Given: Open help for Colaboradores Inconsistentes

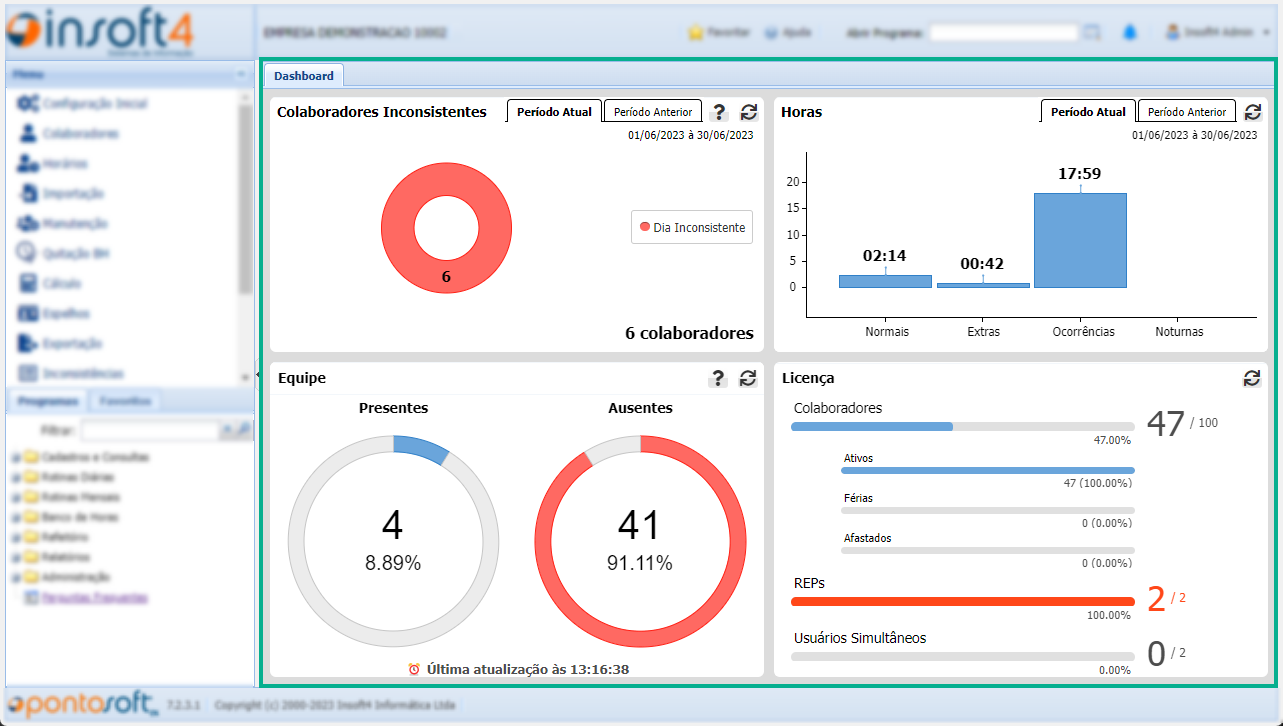Looking at the screenshot, I should pos(718,113).
